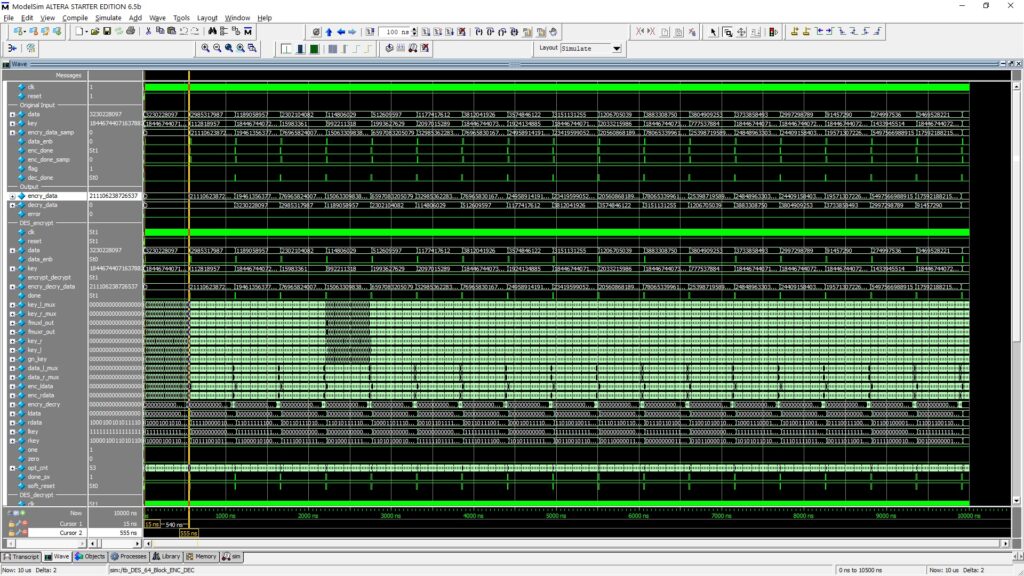Click the Paste toolbar icon
Viewport: 1024px width, 576px height.
click(173, 30)
